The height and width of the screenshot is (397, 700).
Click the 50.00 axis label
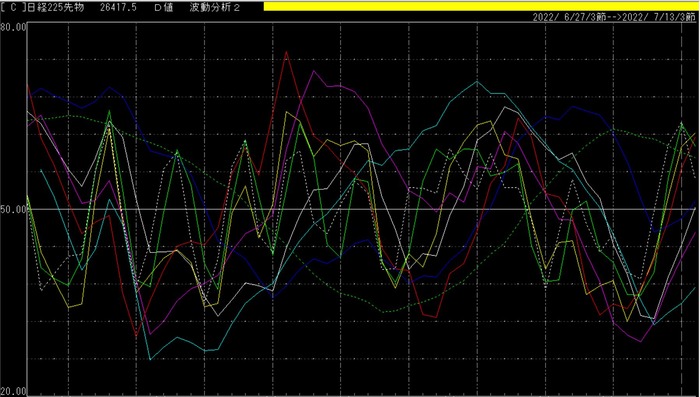point(14,209)
